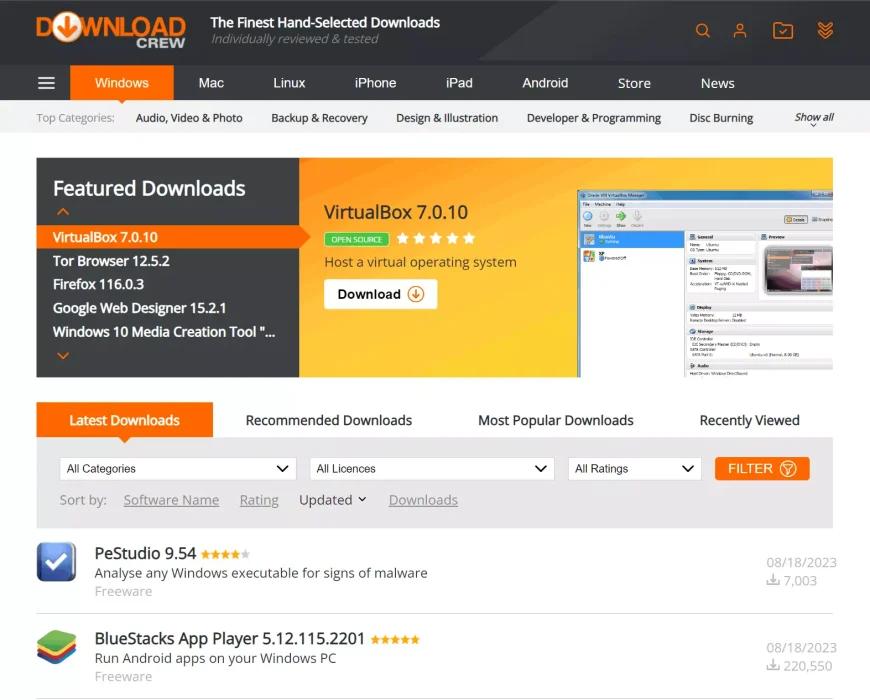Viewport: 870px width, 700px height.
Task: Open the search magnifier icon
Action: 702,31
